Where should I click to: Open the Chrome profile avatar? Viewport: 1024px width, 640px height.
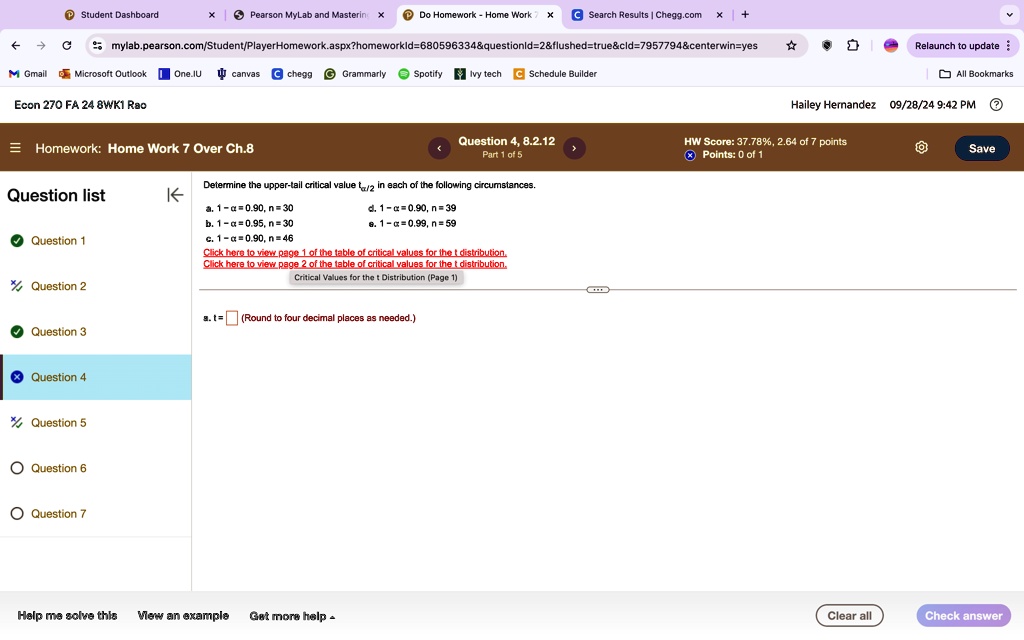[891, 46]
